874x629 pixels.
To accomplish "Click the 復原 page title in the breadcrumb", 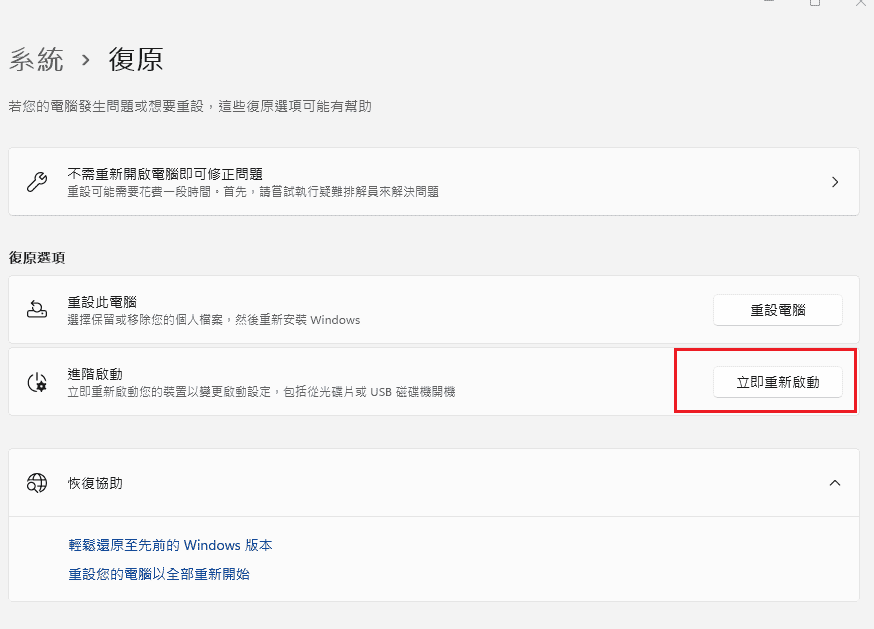I will point(135,60).
